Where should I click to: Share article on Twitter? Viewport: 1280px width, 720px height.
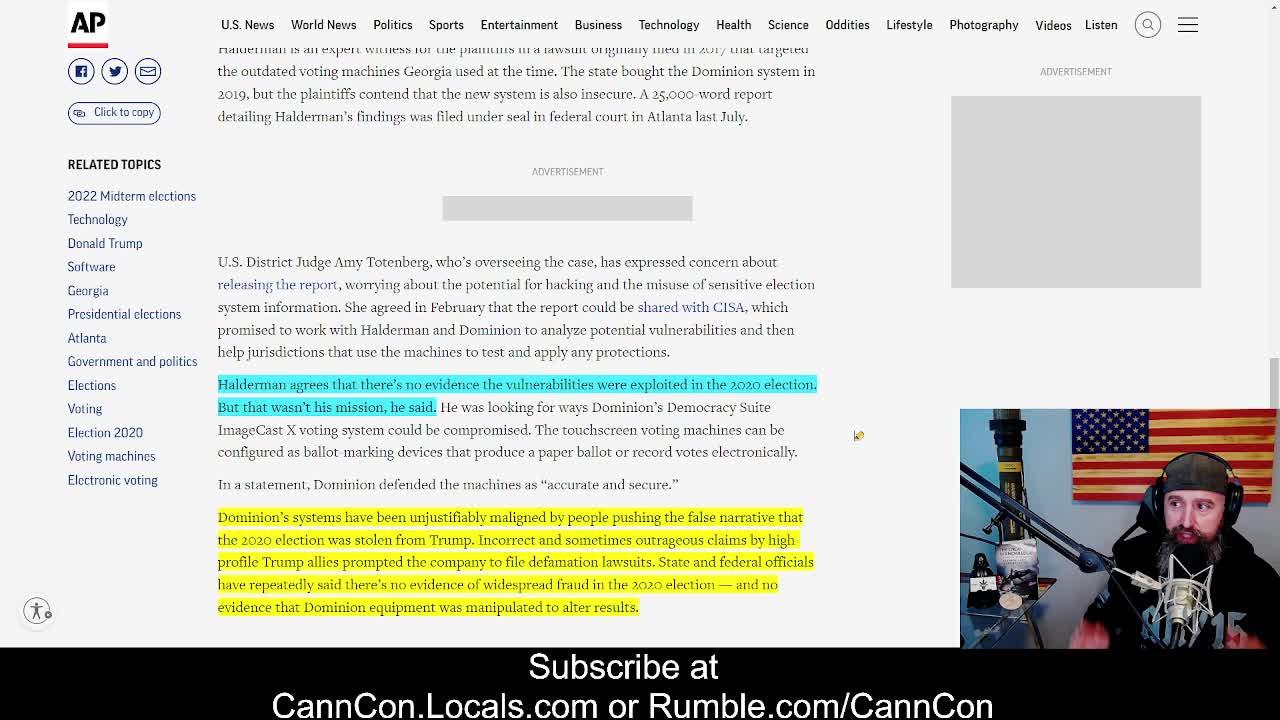pos(114,71)
